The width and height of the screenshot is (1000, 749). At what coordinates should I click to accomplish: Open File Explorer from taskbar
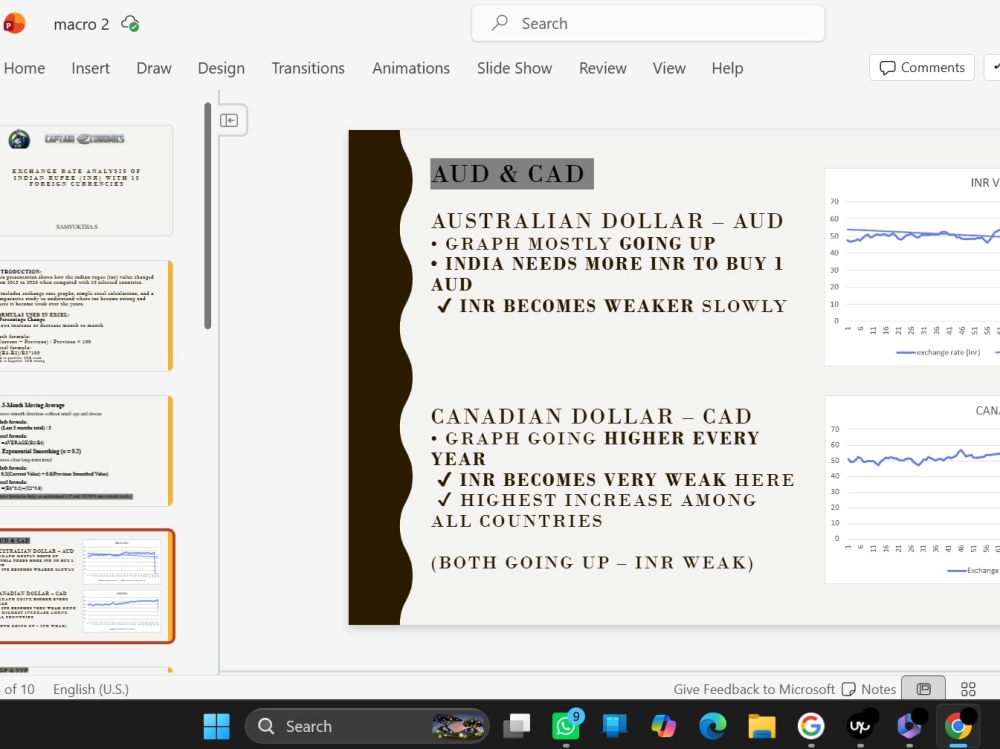761,726
